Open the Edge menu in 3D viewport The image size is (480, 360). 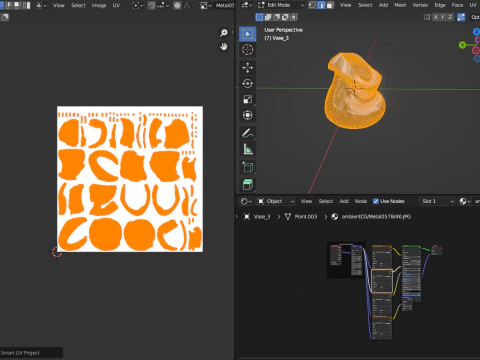pos(440,5)
